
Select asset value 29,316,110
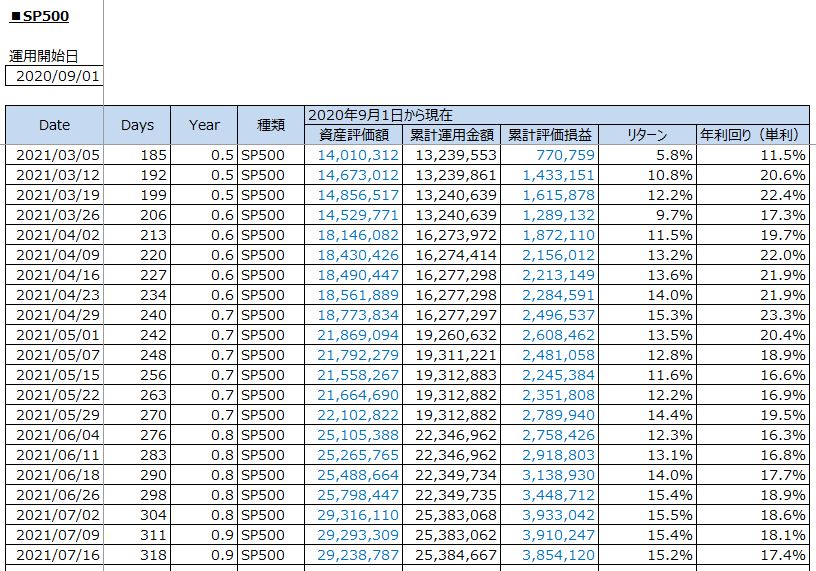tap(358, 517)
